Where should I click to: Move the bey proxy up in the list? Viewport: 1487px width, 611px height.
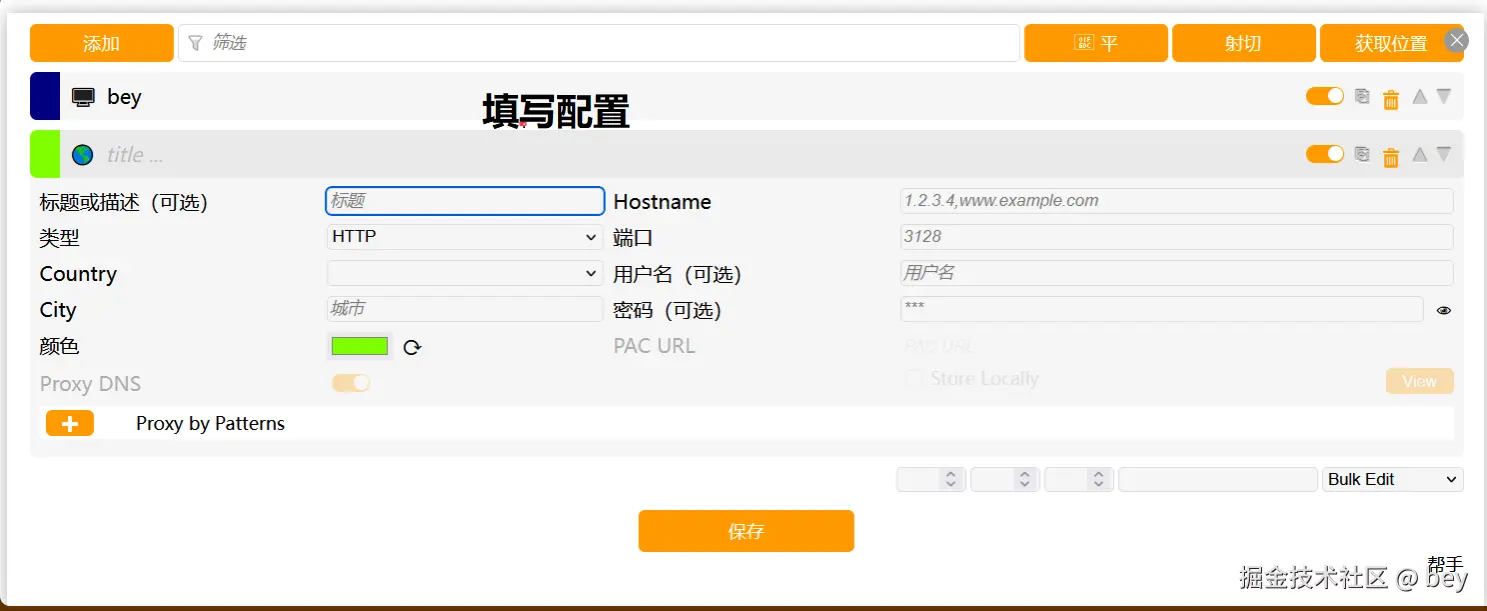[1419, 96]
